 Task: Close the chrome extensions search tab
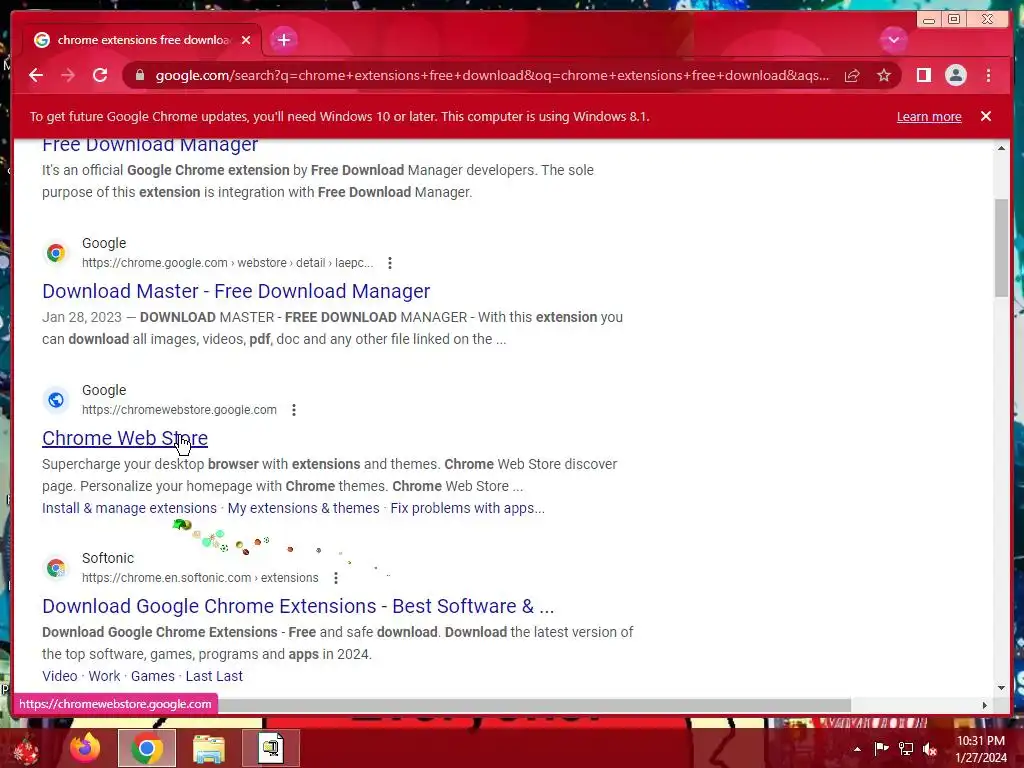(246, 40)
